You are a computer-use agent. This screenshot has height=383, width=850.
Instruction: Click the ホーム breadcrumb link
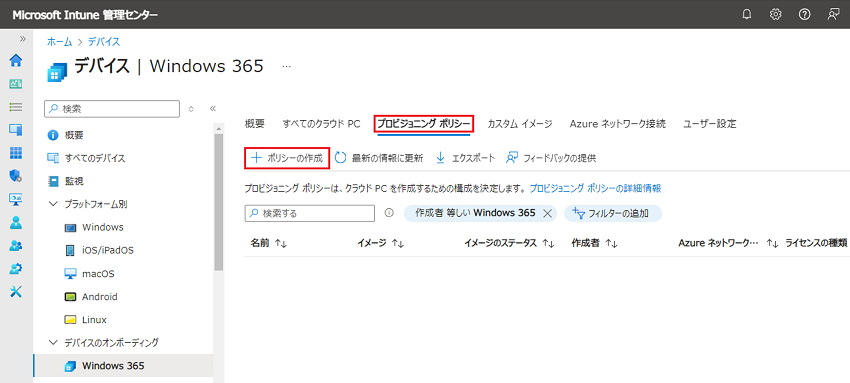click(x=60, y=42)
